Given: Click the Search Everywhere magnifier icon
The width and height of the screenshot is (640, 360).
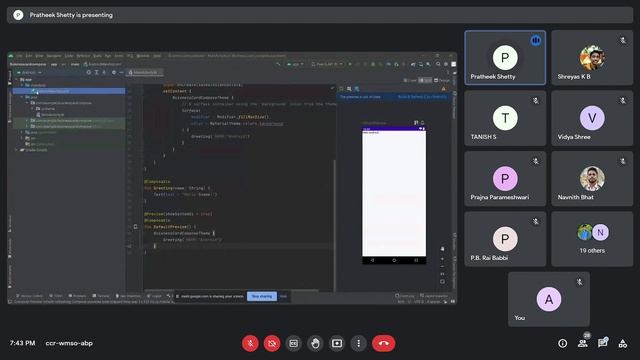Looking at the screenshot, I should coord(438,64).
